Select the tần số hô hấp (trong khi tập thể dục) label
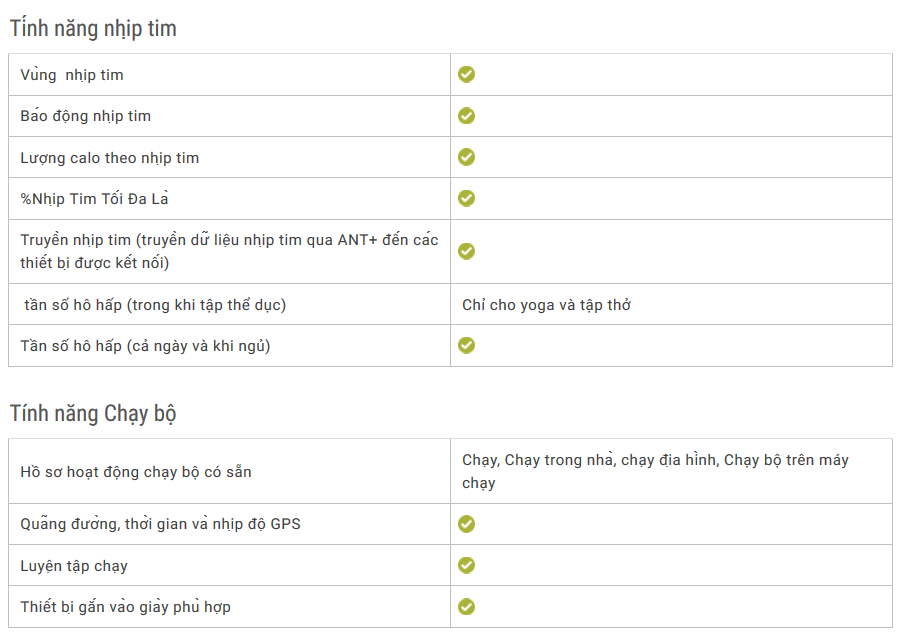The image size is (898, 639). tap(155, 305)
